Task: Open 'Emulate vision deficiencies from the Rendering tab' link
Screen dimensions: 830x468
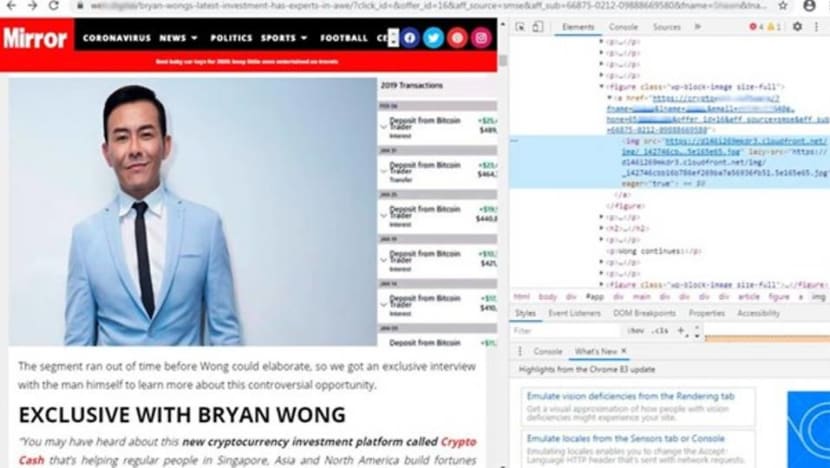Action: (630, 396)
